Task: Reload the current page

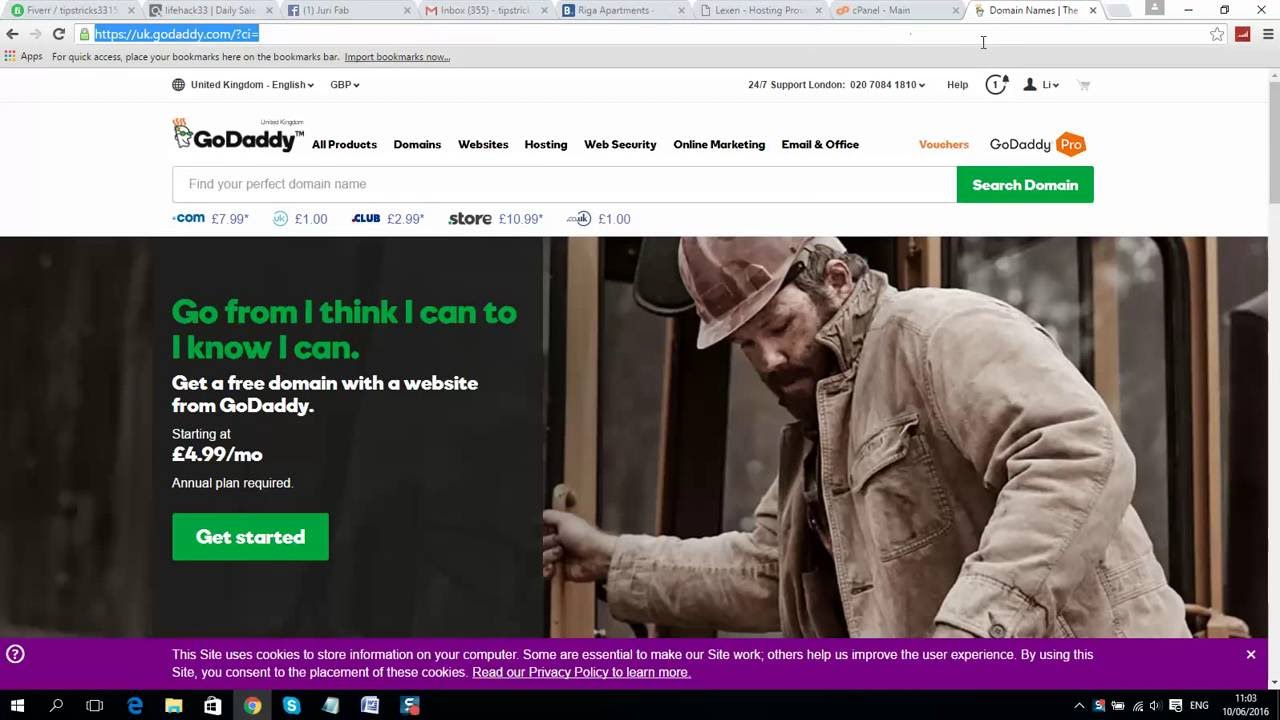Action: pyautogui.click(x=59, y=34)
